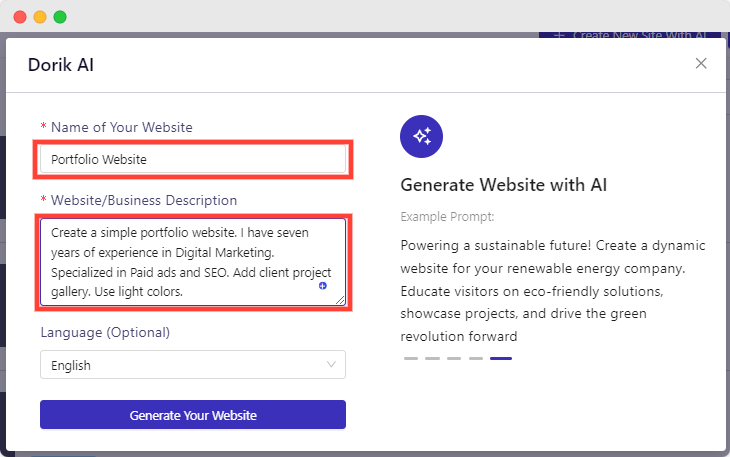Click the Generate Your Website button
This screenshot has height=457, width=730.
(193, 414)
